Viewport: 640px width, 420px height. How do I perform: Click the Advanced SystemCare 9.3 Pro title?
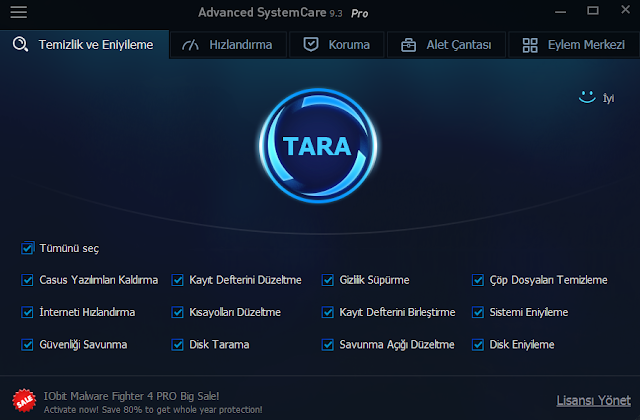pyautogui.click(x=283, y=13)
